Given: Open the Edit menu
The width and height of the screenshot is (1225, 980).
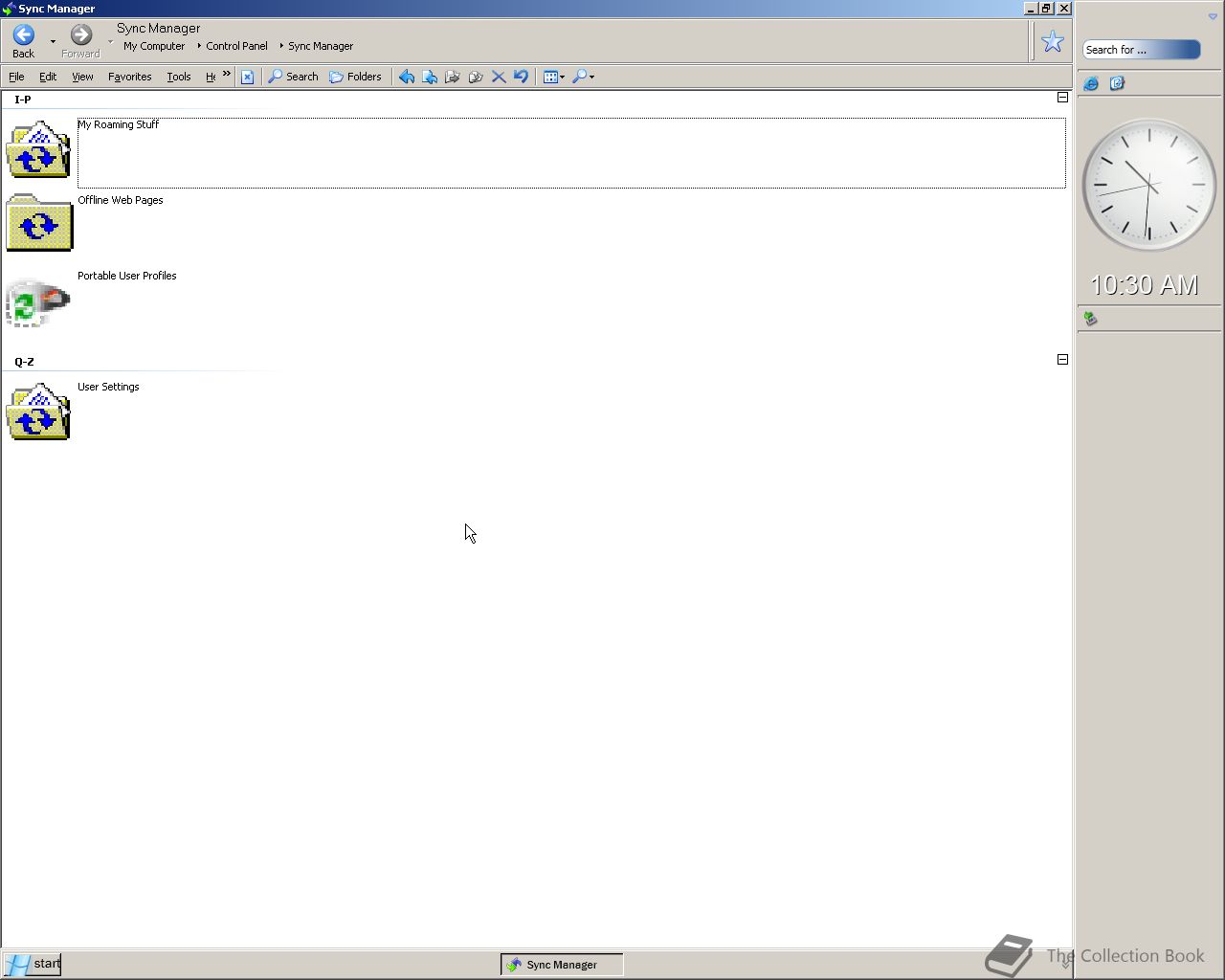Looking at the screenshot, I should click(x=48, y=77).
